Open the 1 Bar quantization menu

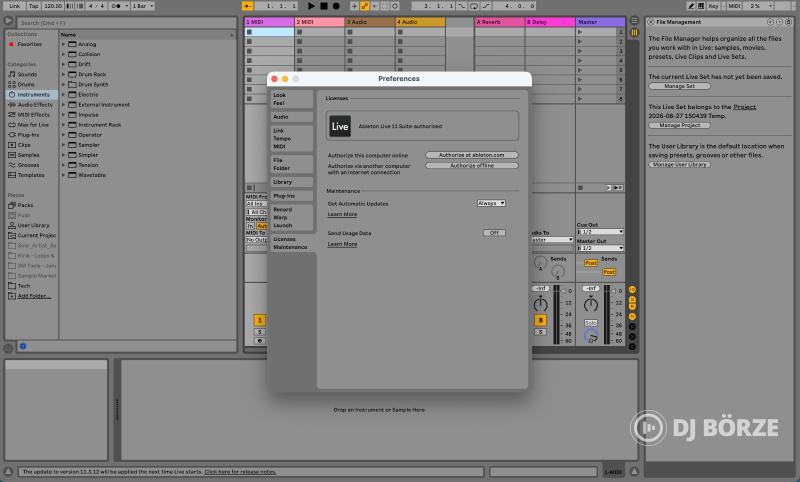tap(143, 6)
